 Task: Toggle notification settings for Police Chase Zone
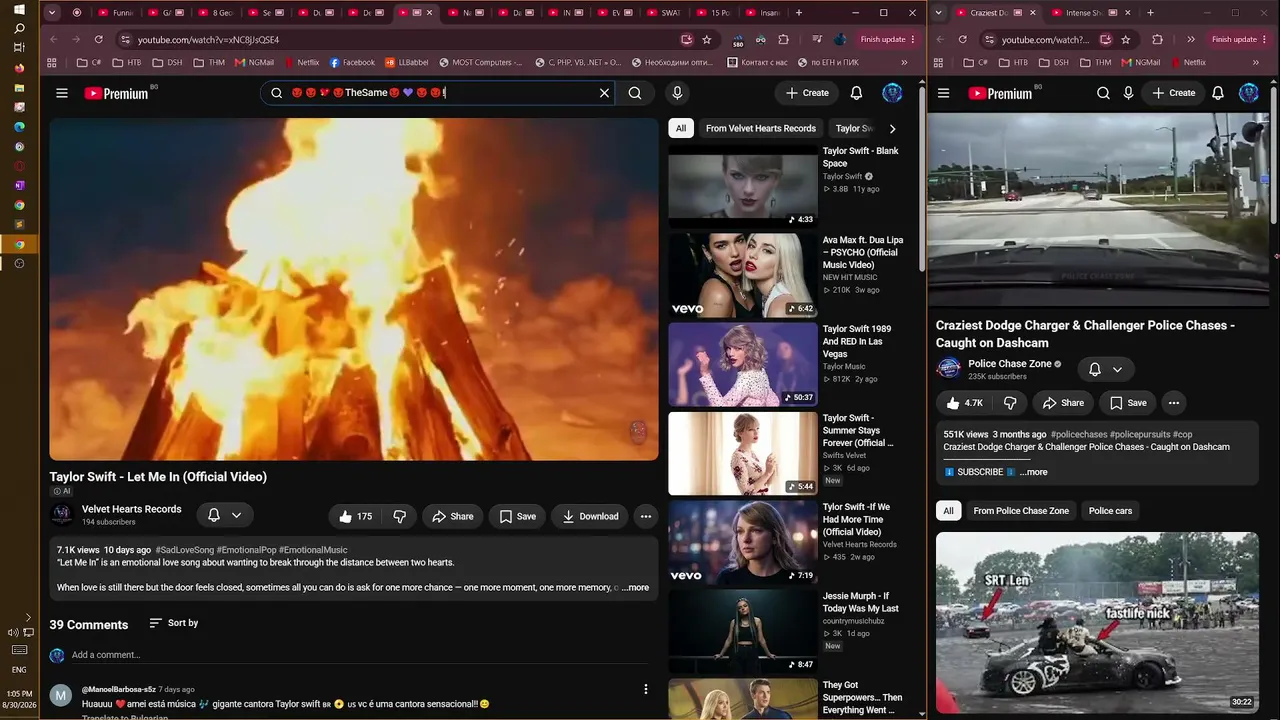1105,369
